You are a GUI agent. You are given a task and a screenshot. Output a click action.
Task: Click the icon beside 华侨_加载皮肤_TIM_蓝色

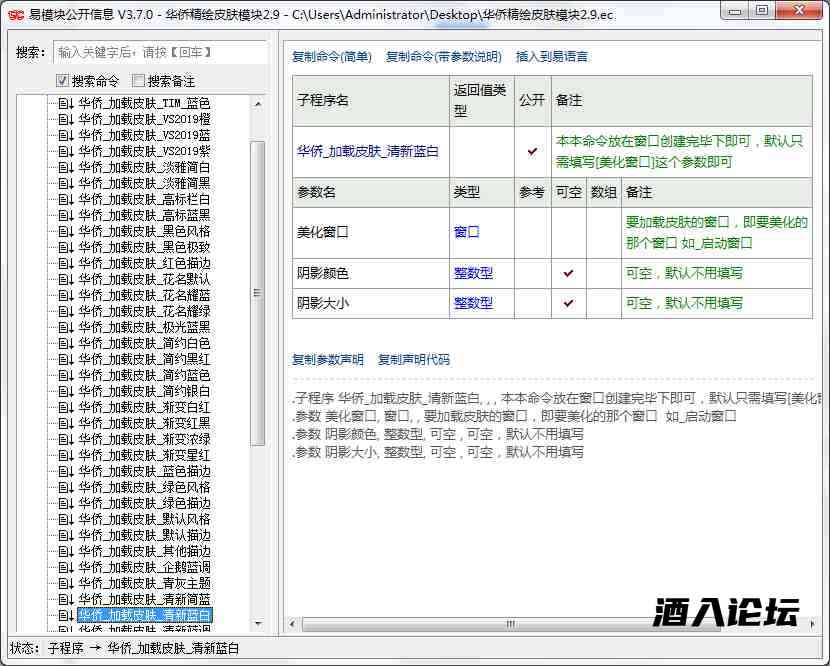(x=66, y=103)
